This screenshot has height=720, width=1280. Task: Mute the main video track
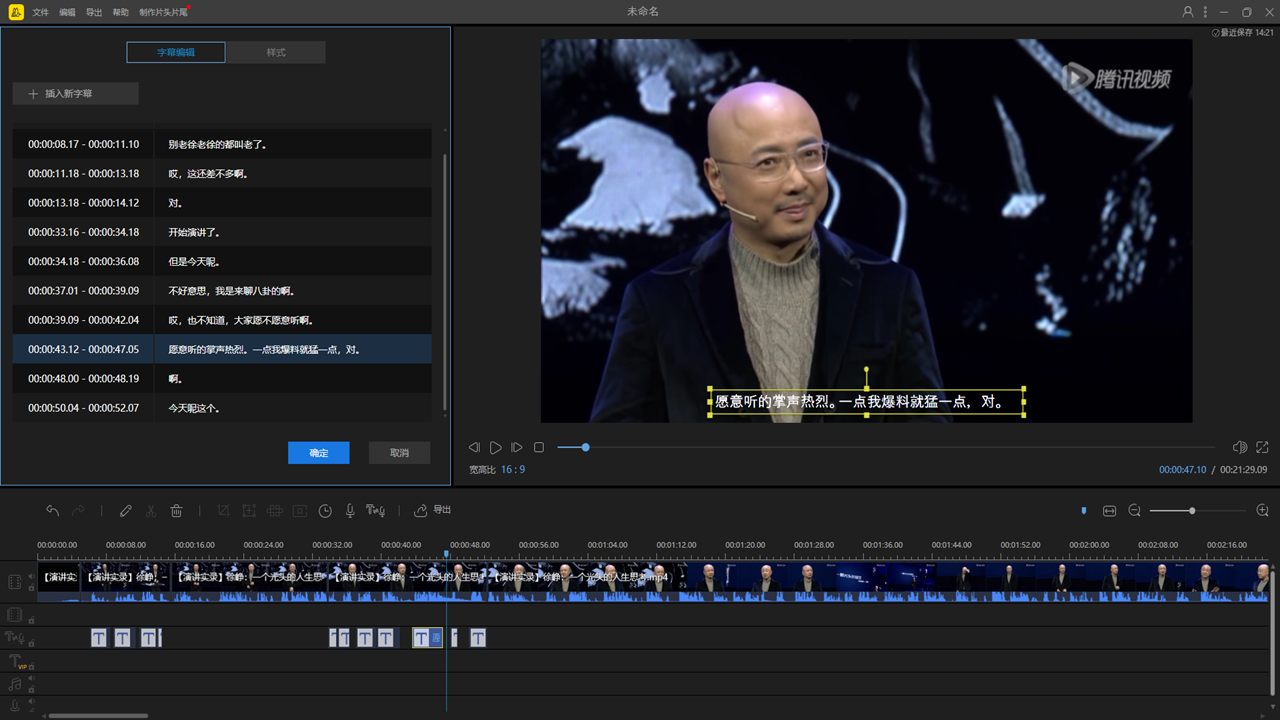[31, 577]
